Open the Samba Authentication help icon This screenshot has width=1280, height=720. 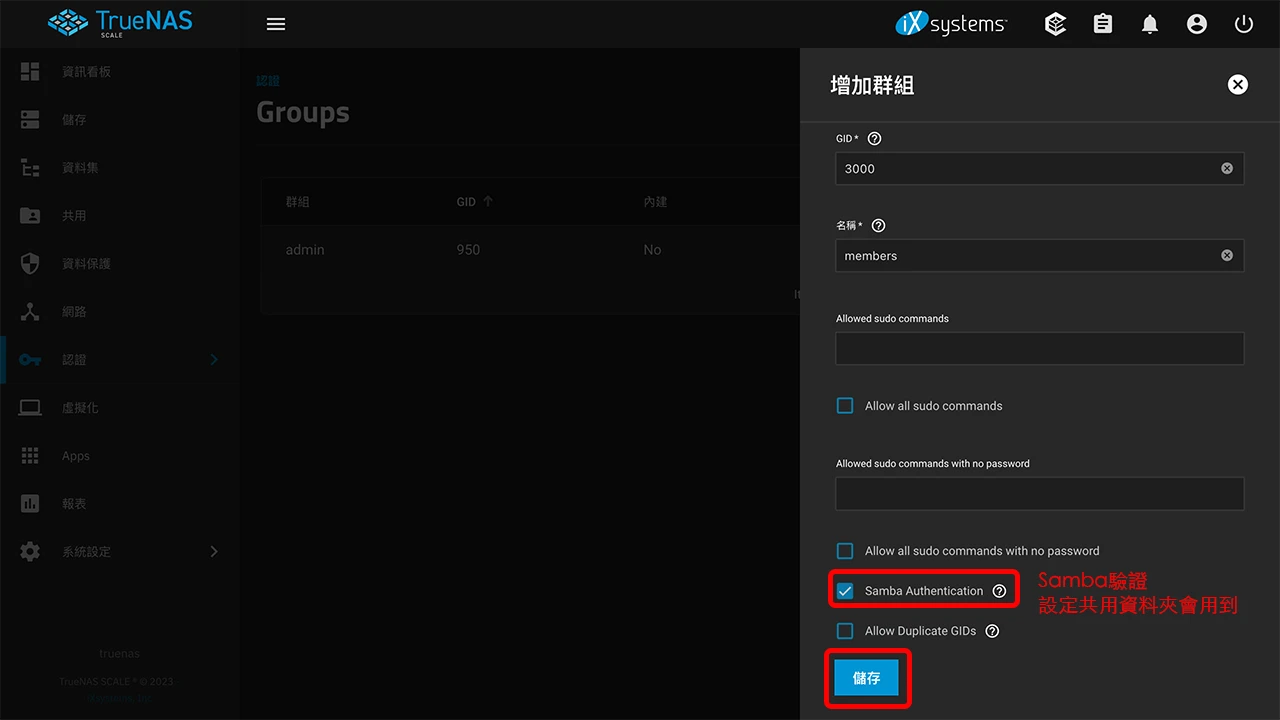coord(999,591)
